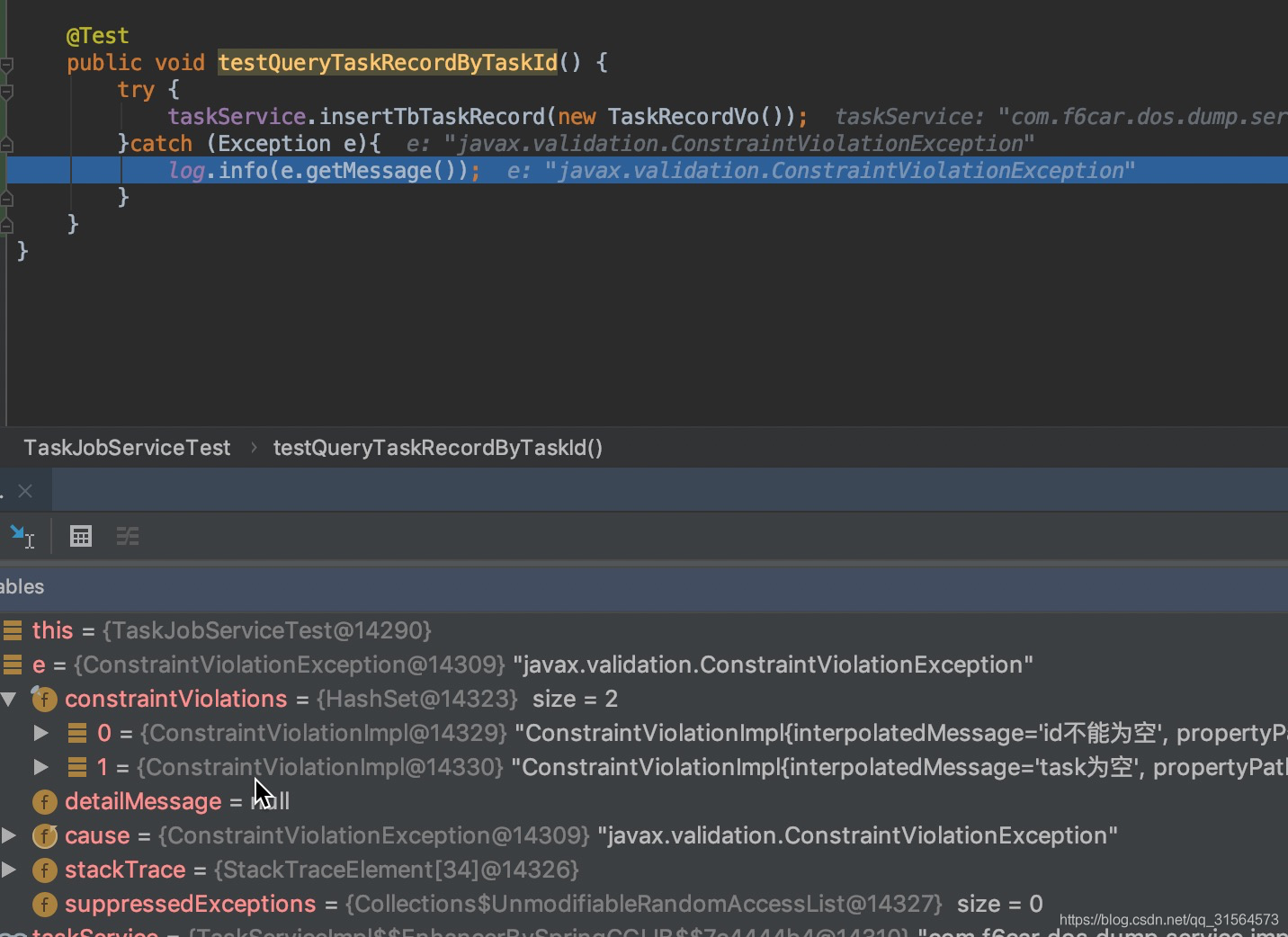Click the variable icon beside 'e'
Image resolution: width=1288 pixels, height=937 pixels.
click(13, 665)
